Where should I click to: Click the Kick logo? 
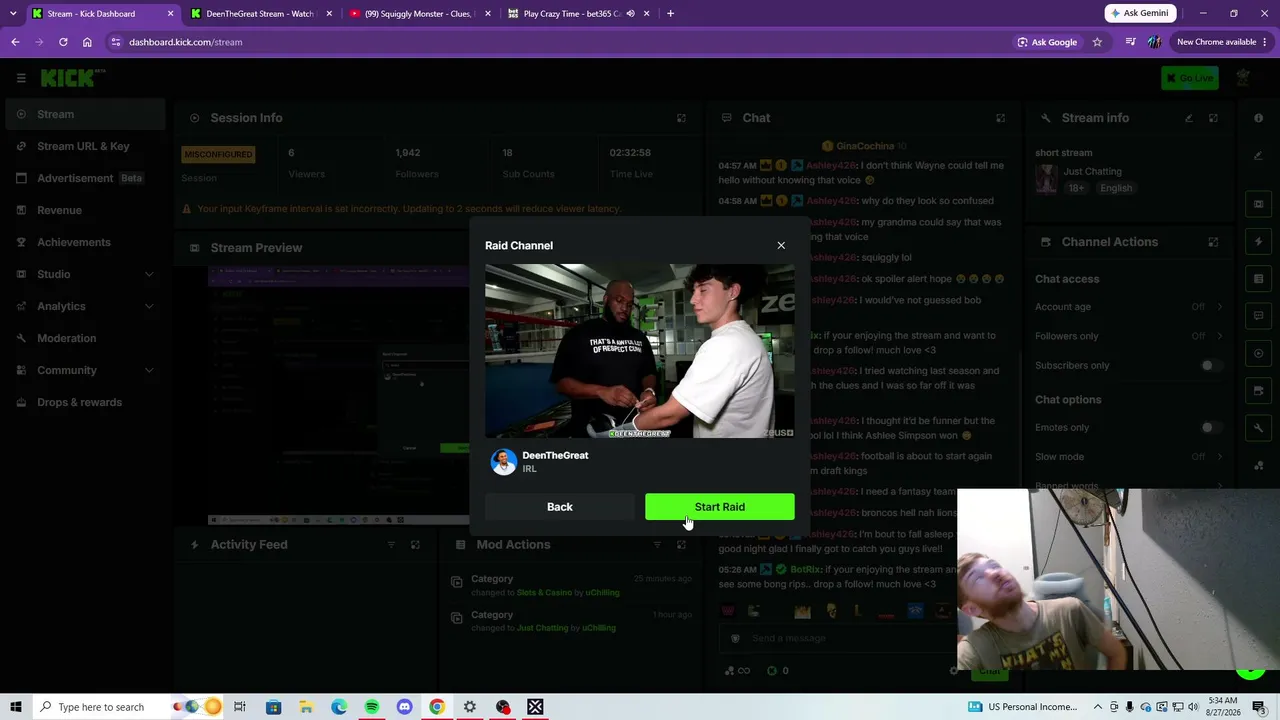point(70,78)
